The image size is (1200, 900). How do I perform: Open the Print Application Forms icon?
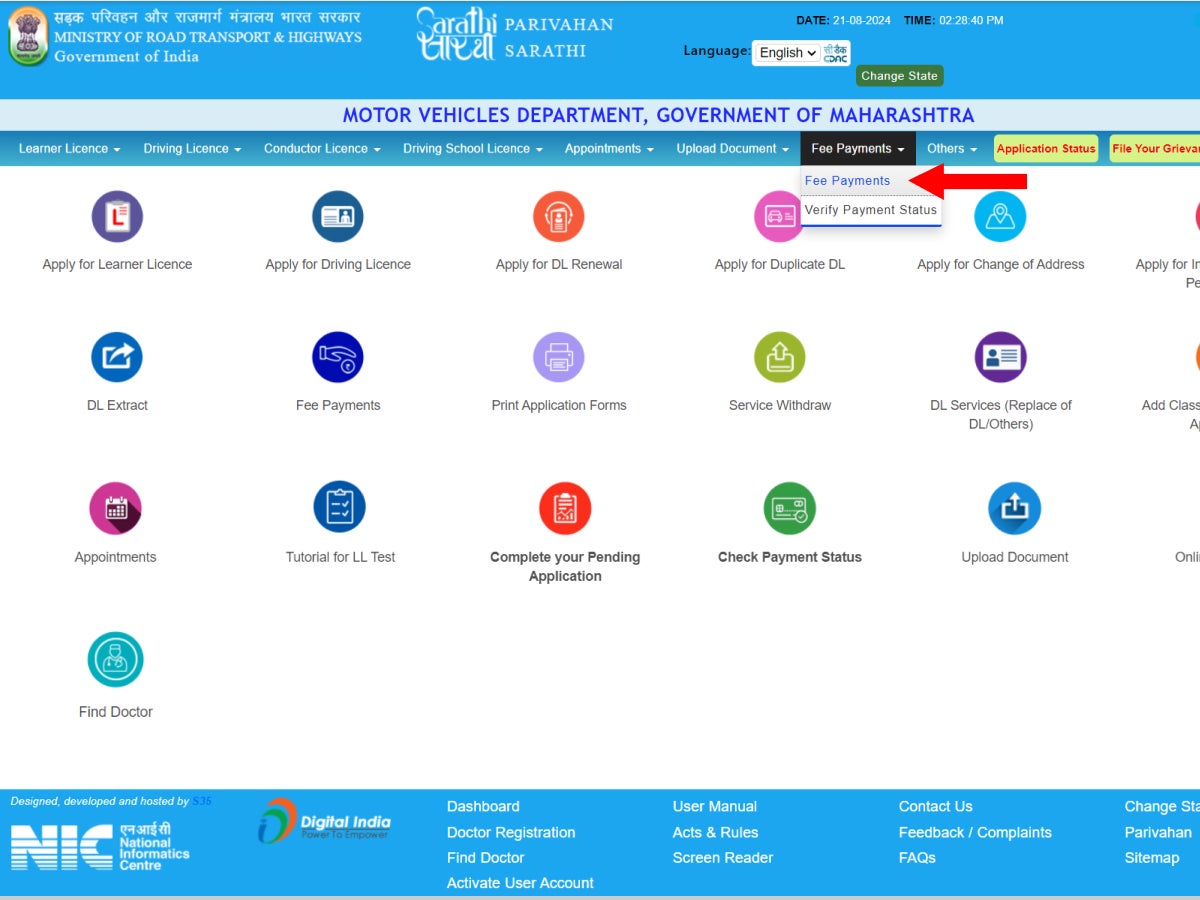click(x=558, y=358)
